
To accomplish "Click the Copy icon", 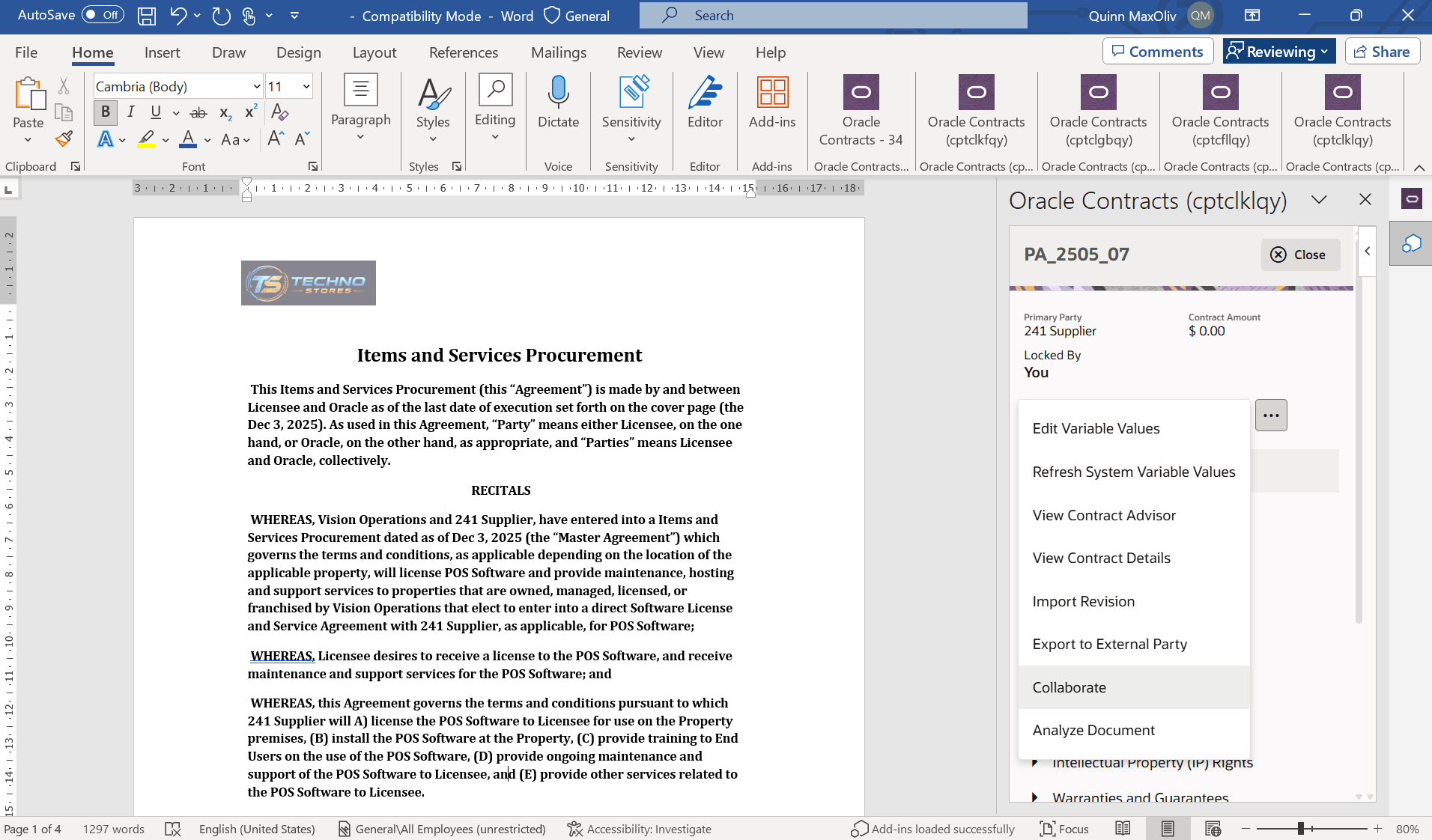I will click(64, 112).
